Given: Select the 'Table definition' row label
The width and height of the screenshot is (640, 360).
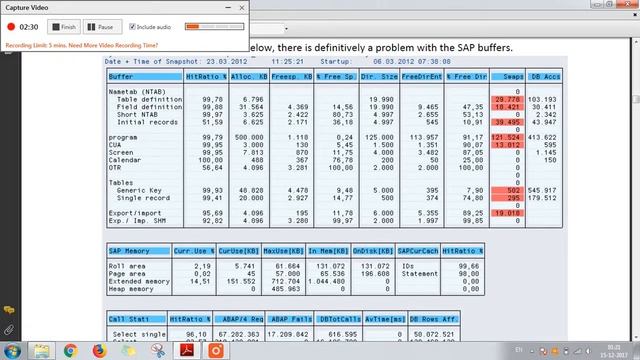Looking at the screenshot, I should click(149, 99).
